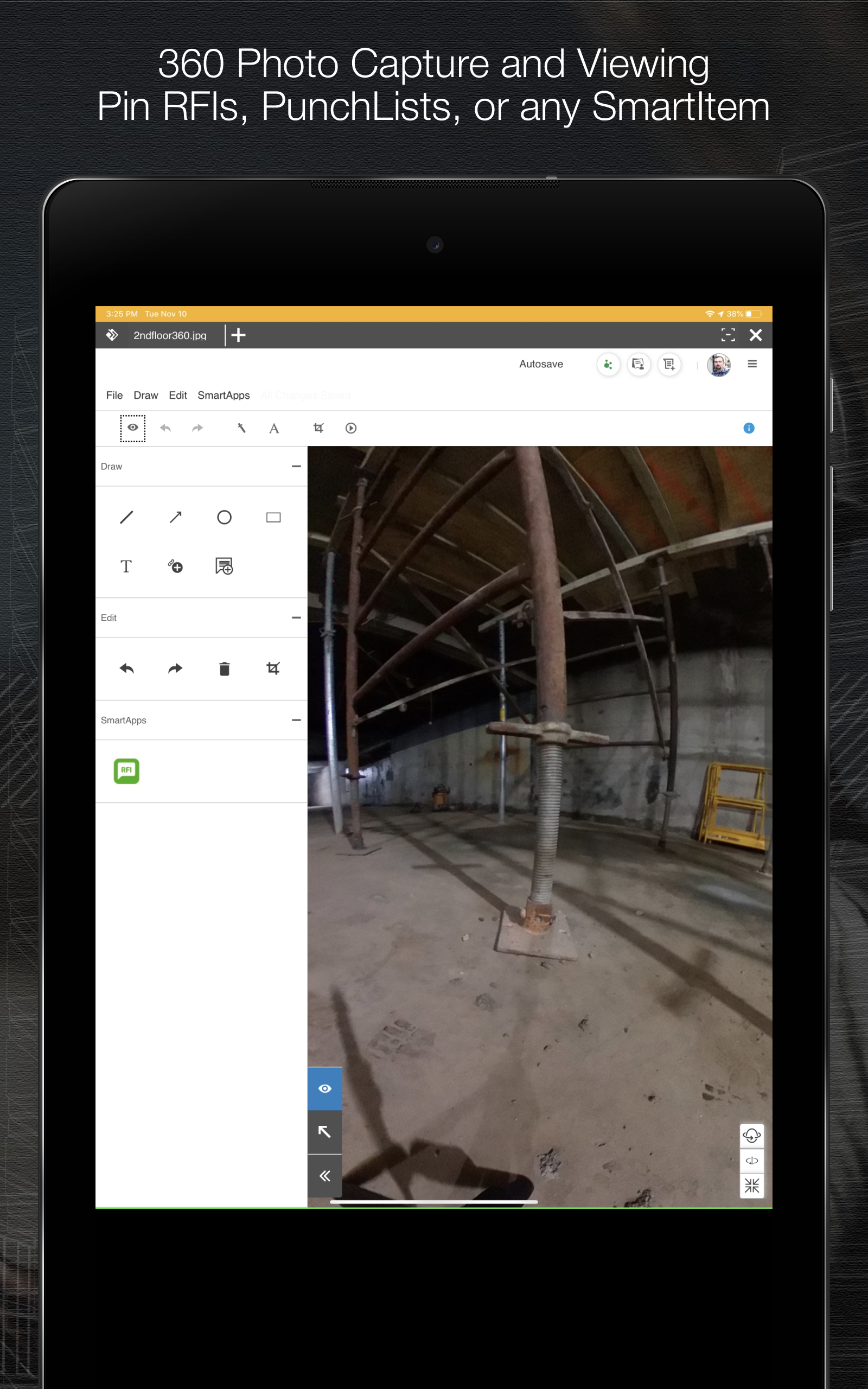Viewport: 868px width, 1389px height.
Task: Collapse the Draw panel section
Action: [296, 466]
